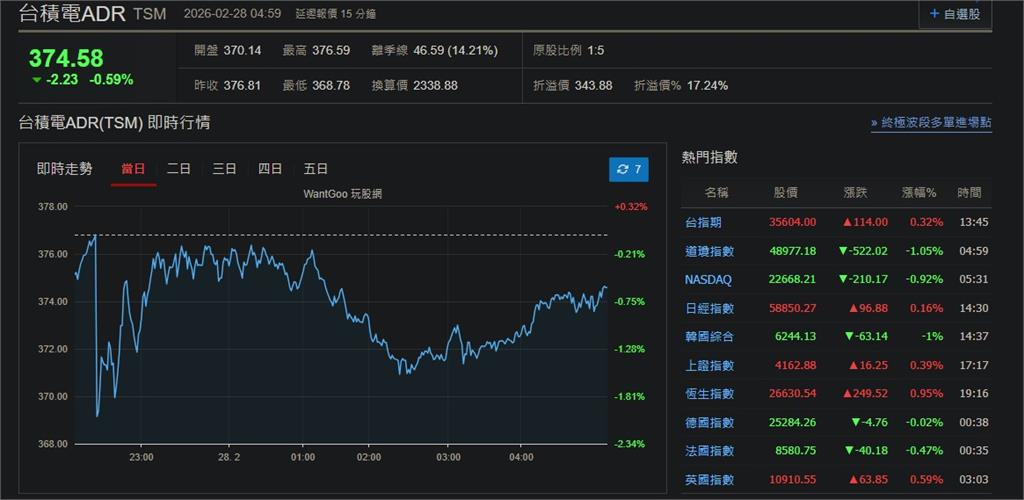1024x500 pixels.
Task: Click the 378.00 y-axis label
Action: (55, 207)
